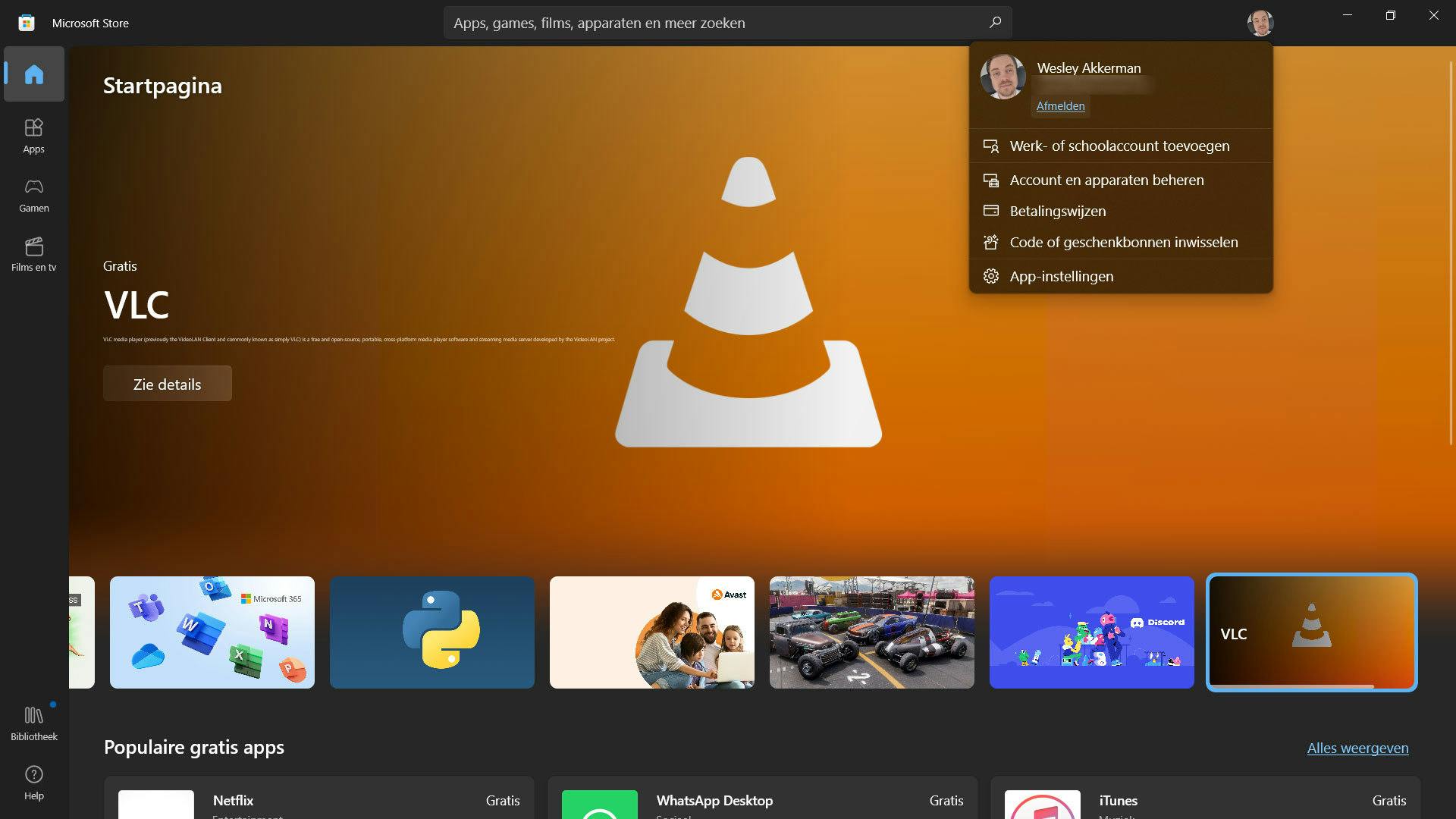Screen dimensions: 1456x819
Task: Click the Zie details button
Action: click(x=167, y=384)
